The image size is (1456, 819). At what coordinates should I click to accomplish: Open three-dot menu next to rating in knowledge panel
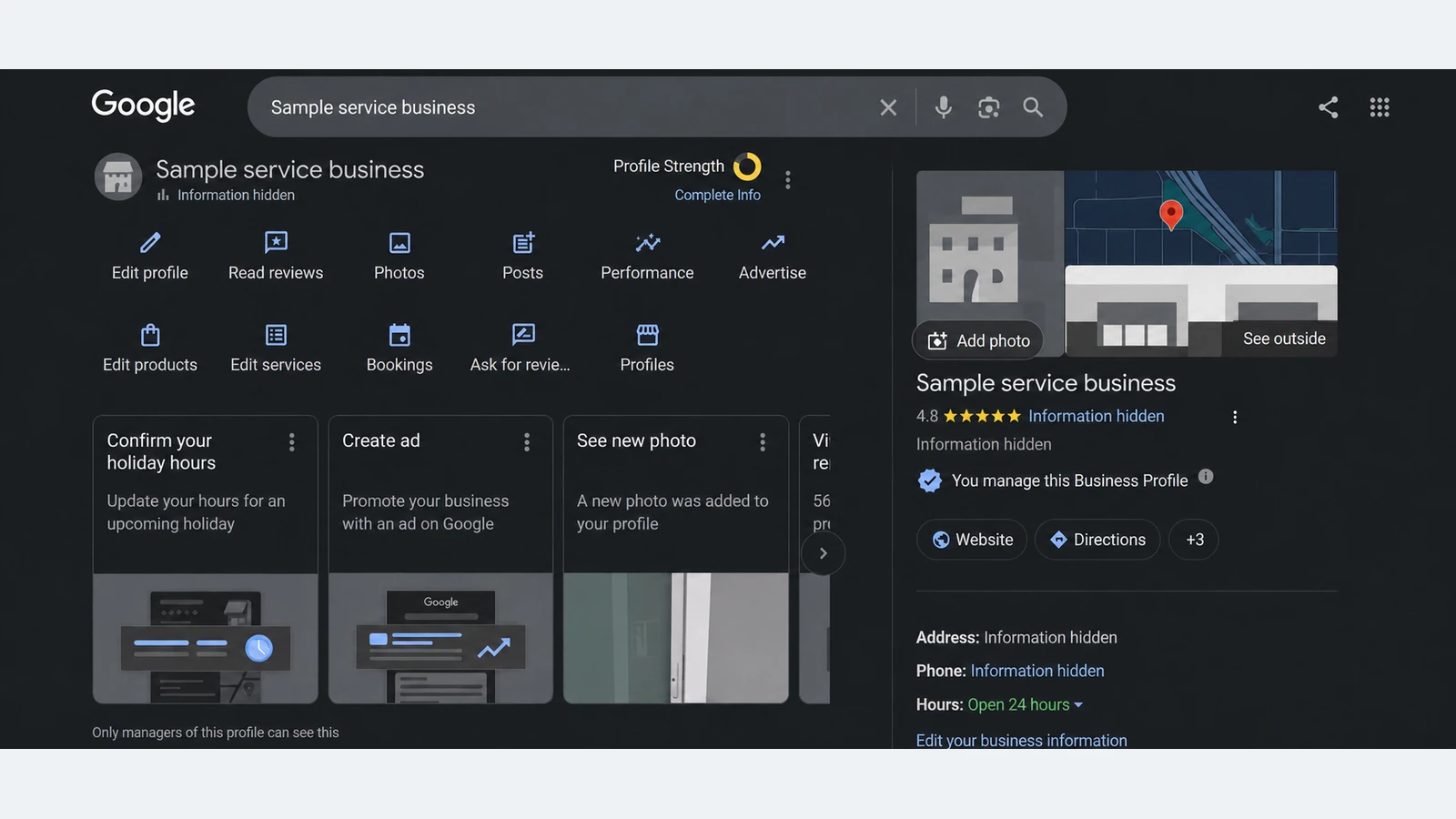(x=1235, y=417)
